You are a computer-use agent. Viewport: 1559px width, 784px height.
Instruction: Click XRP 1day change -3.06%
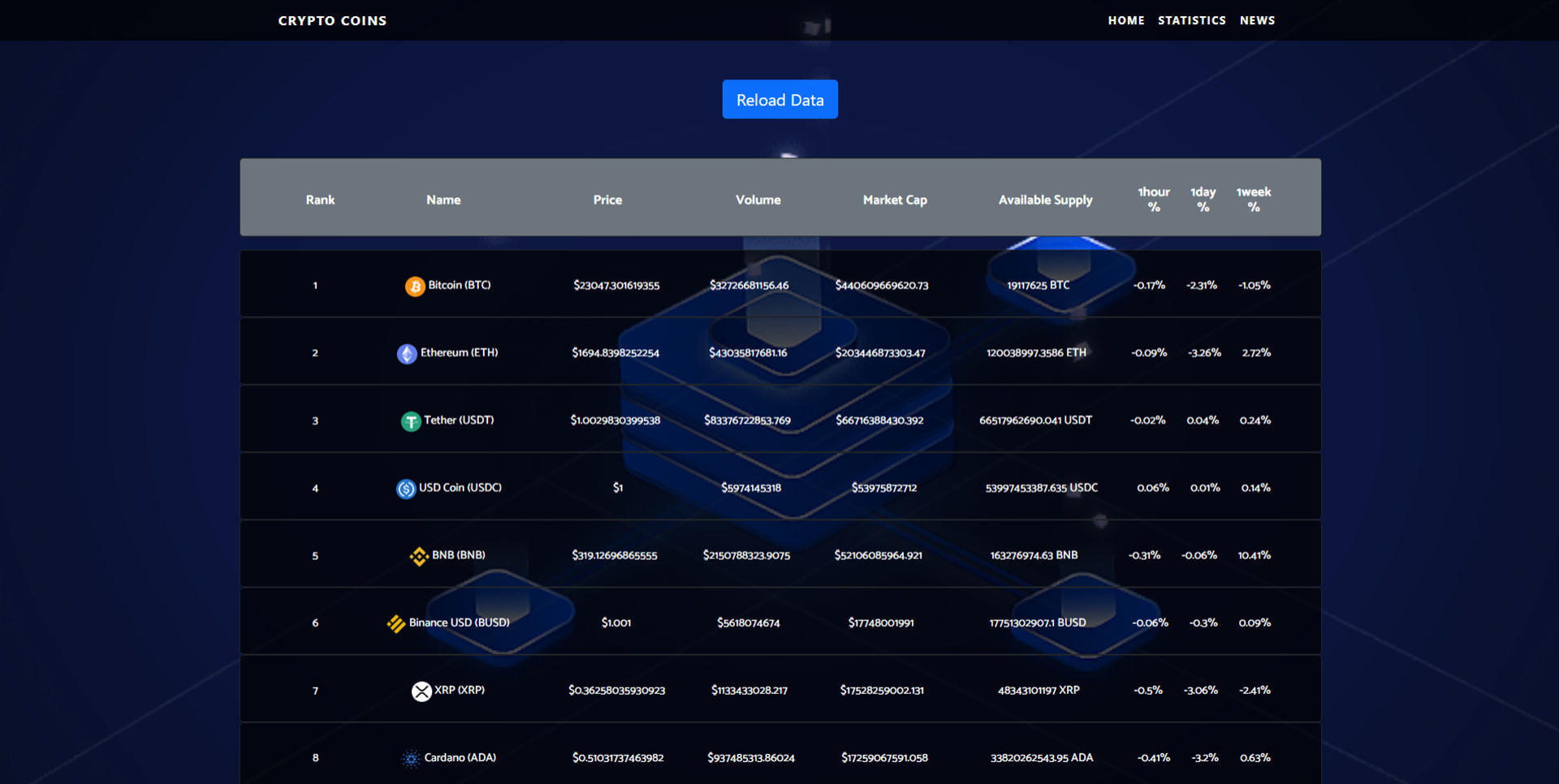point(1201,691)
